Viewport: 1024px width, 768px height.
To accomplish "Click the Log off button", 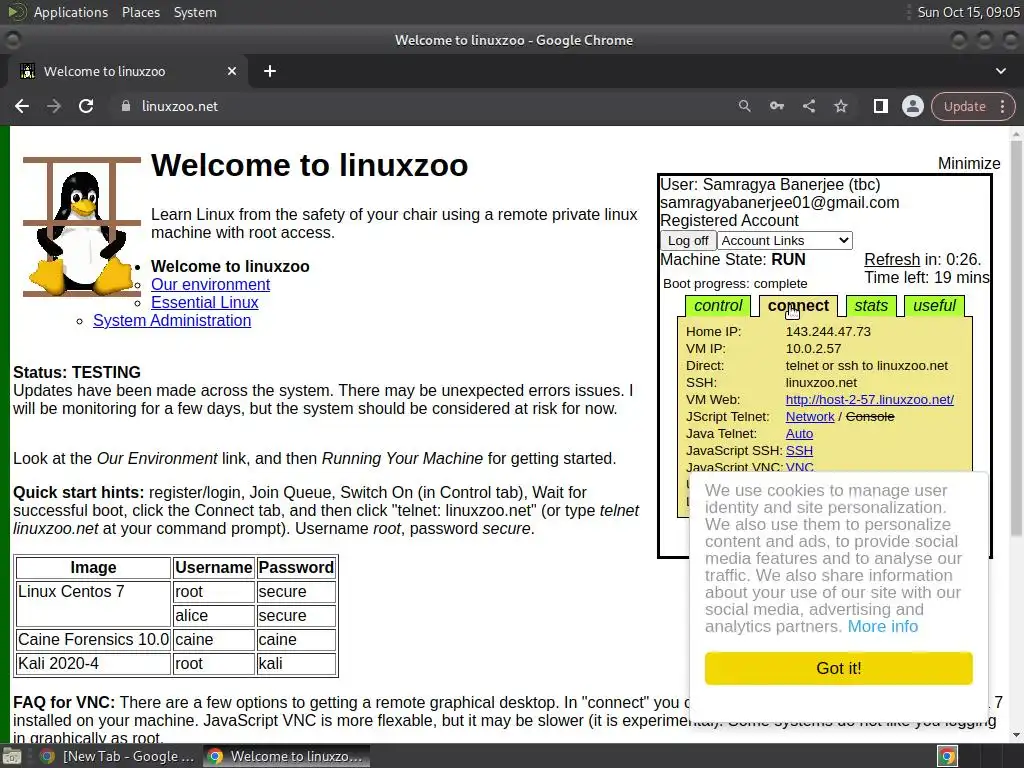I will [688, 240].
